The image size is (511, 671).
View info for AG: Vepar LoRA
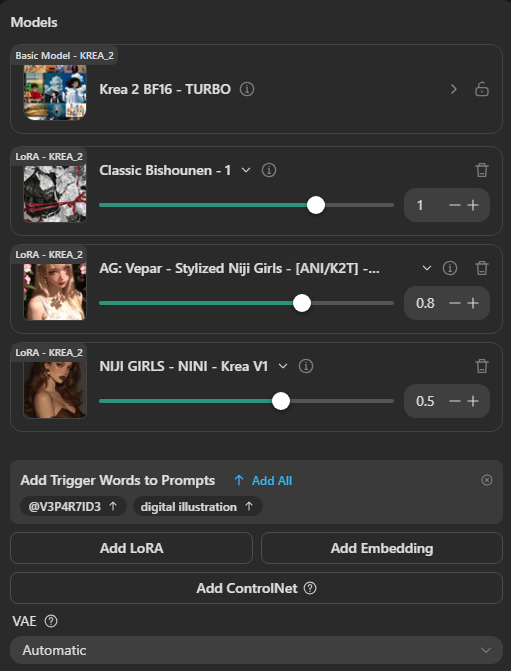(x=450, y=268)
